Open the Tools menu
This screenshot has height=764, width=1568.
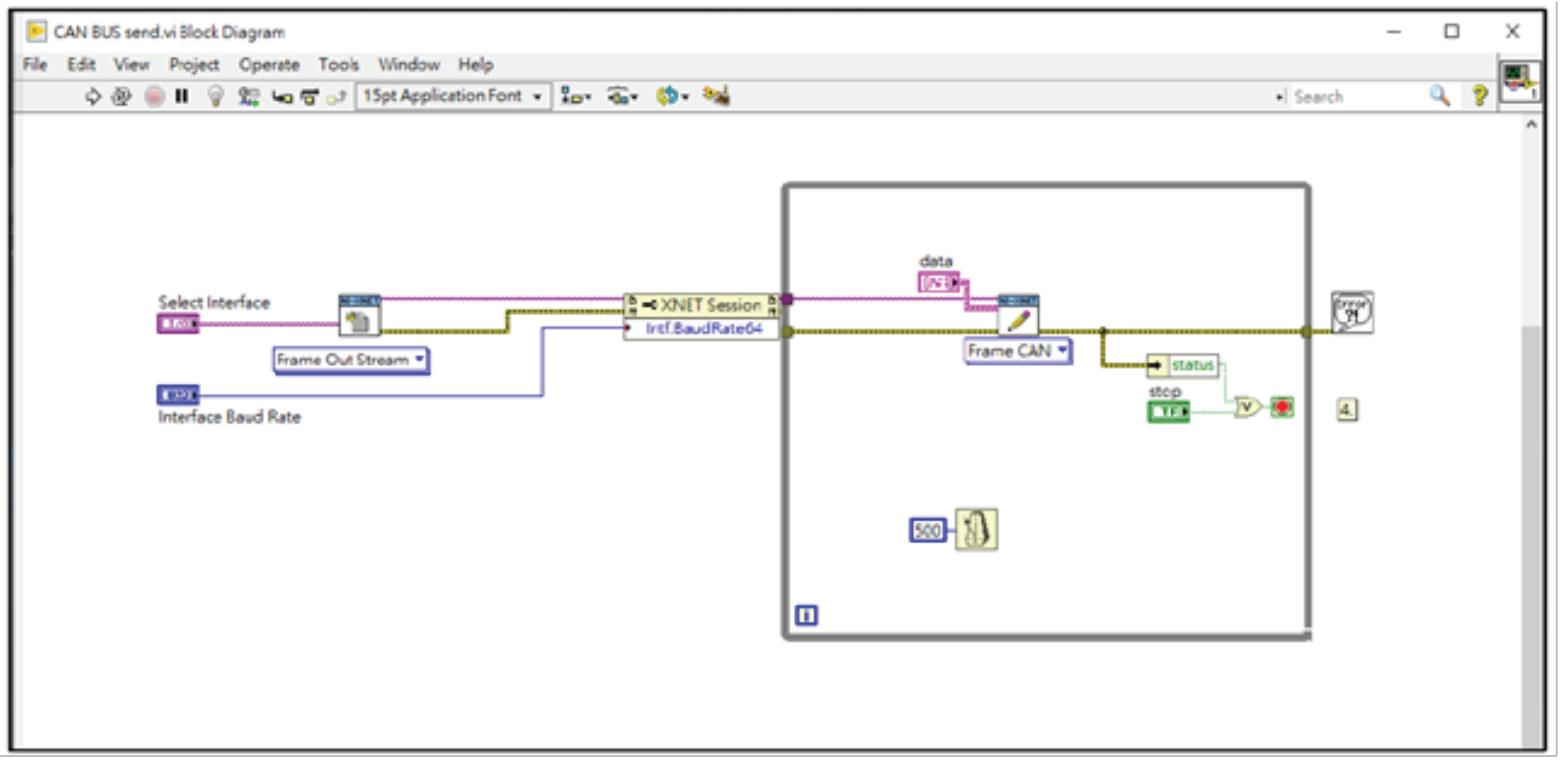tap(339, 65)
